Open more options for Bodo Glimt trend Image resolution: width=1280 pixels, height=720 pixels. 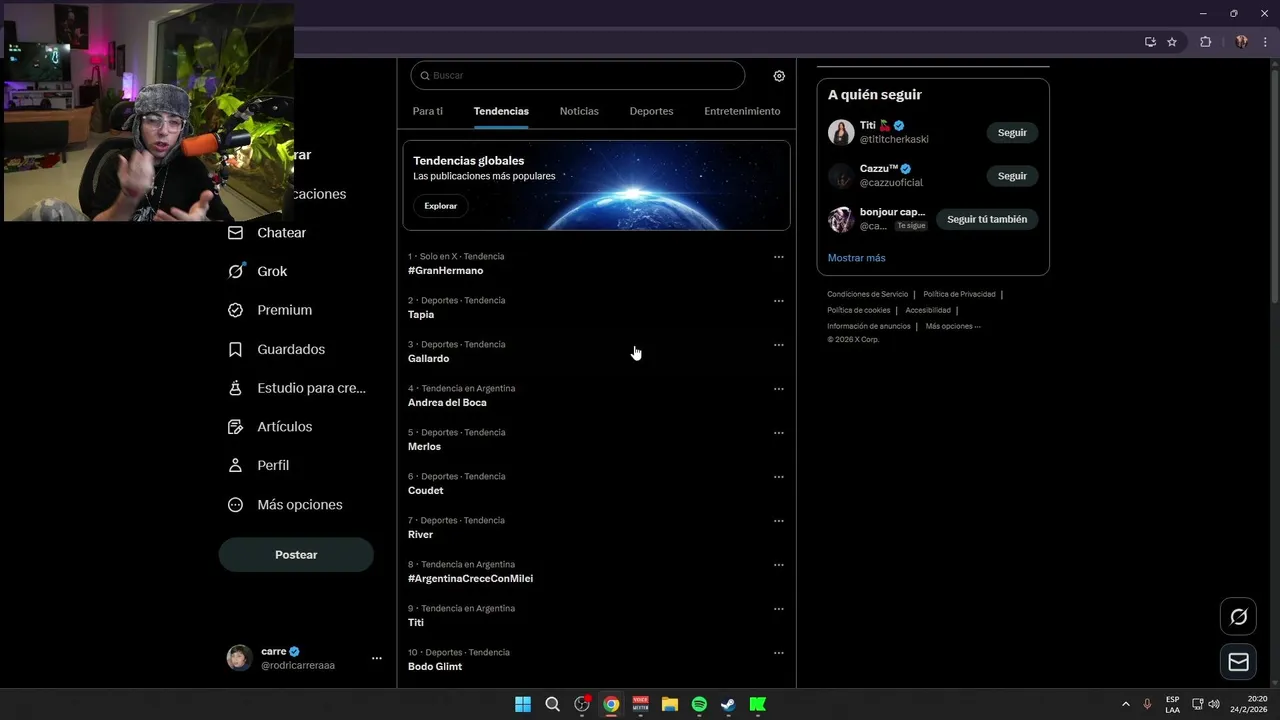point(778,653)
